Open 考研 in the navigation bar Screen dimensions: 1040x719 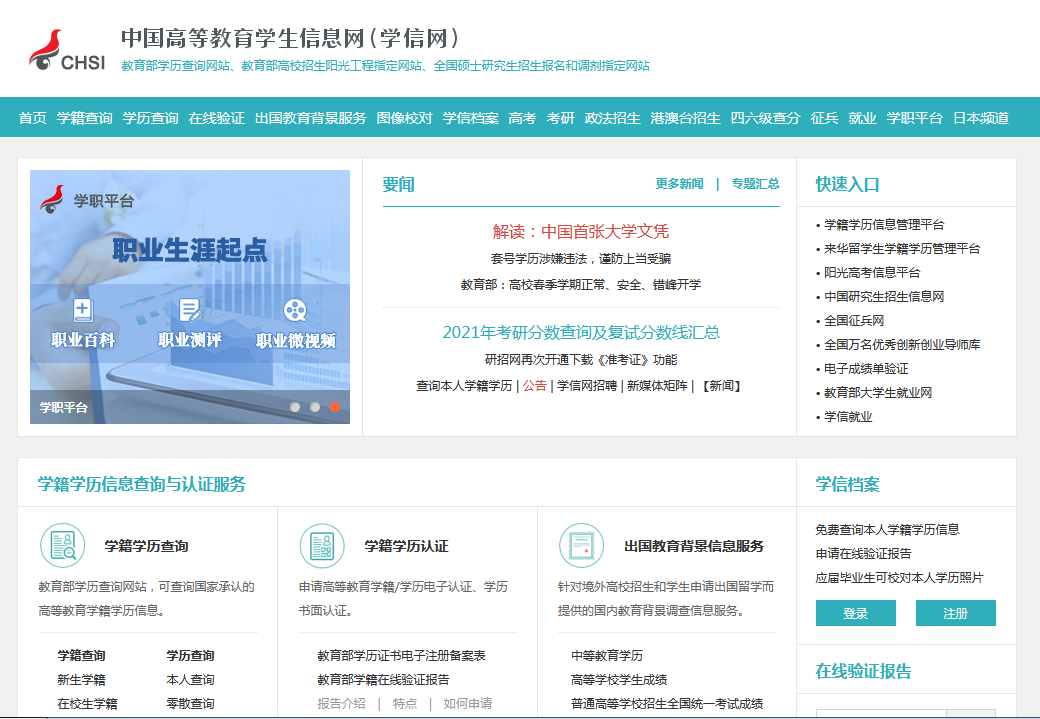click(560, 118)
